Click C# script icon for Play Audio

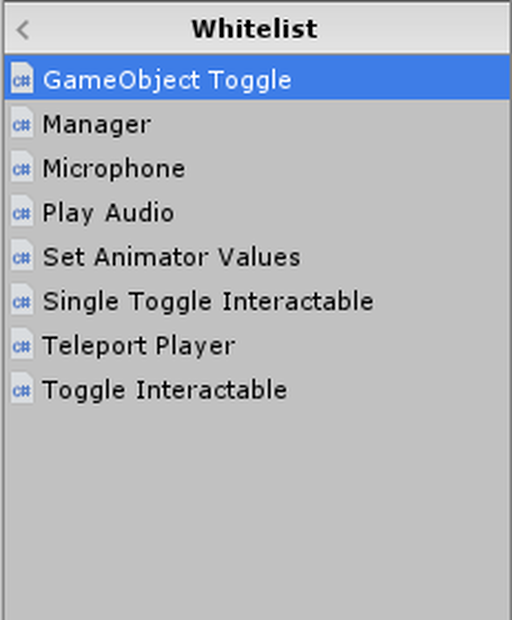[x=22, y=211]
